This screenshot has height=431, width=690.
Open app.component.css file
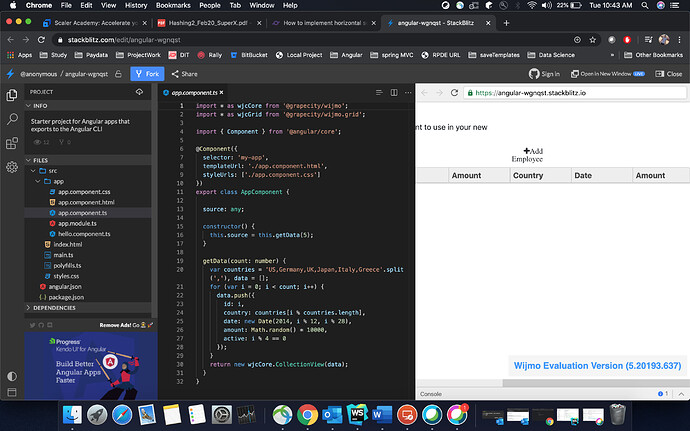84,192
